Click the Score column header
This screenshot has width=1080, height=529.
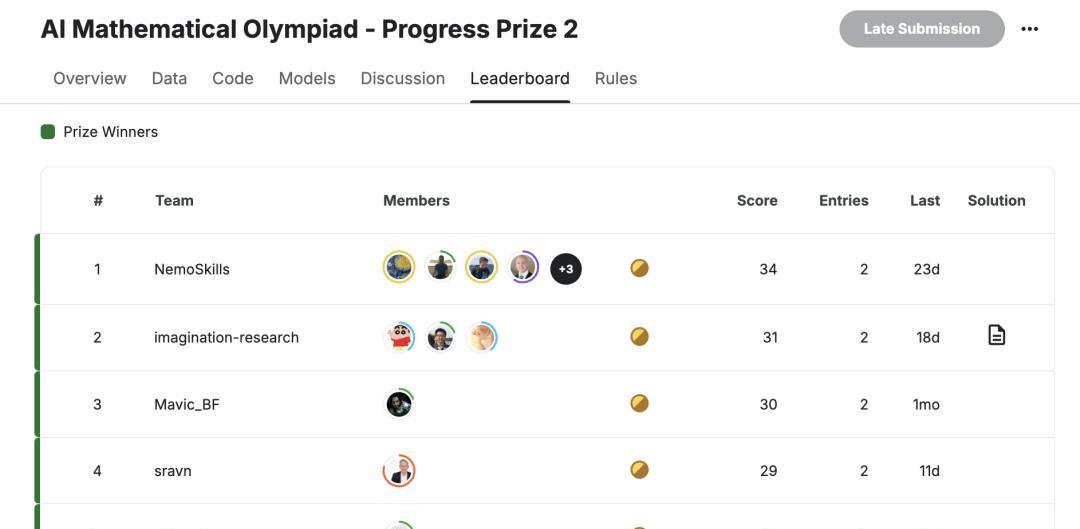[x=757, y=200]
